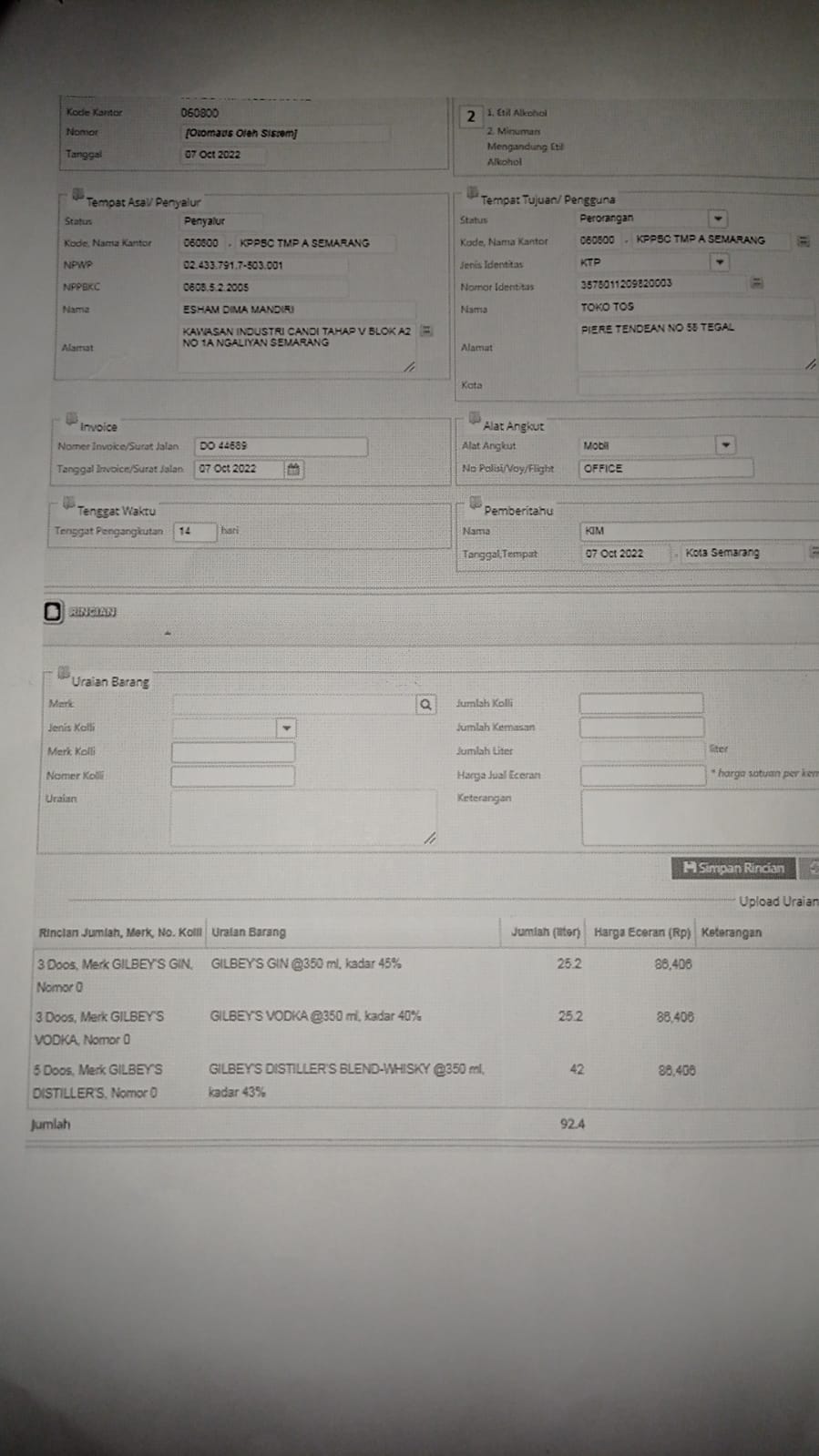
Task: Expand the Jenis Identitas dropdown showing KTP
Action: 719,262
